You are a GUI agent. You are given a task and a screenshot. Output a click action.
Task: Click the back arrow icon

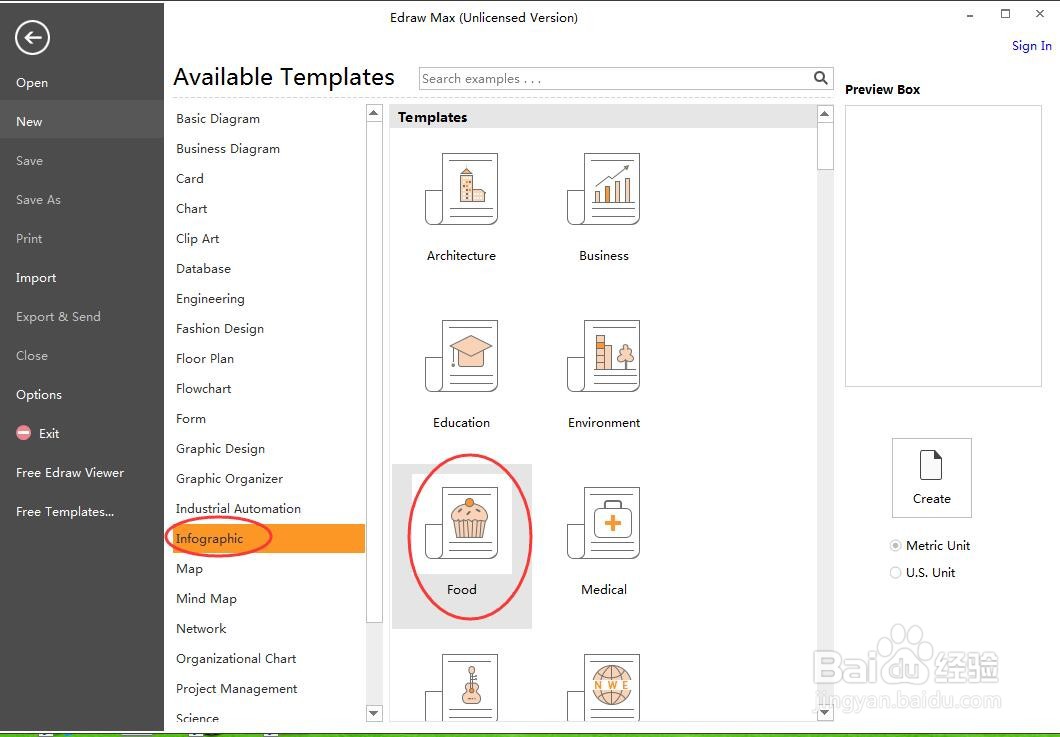(32, 37)
